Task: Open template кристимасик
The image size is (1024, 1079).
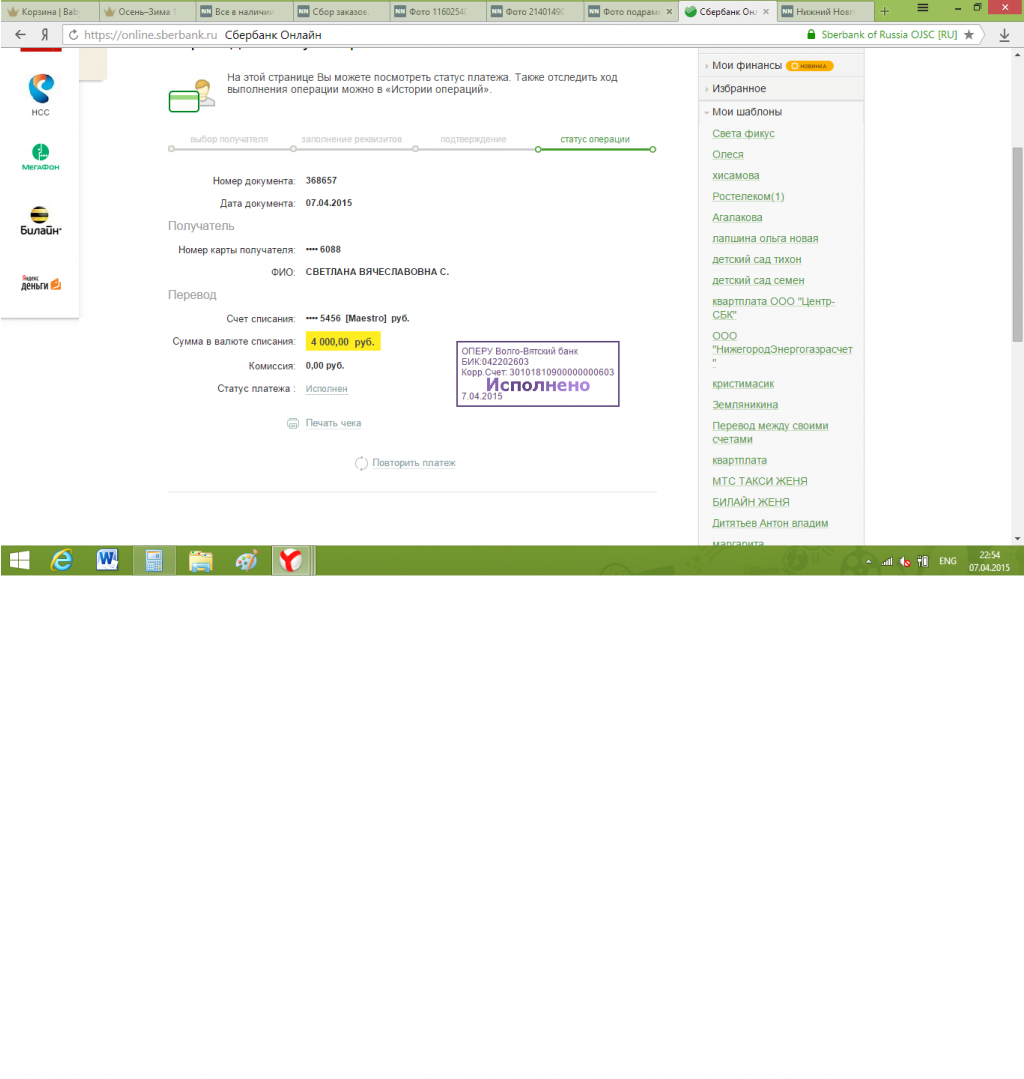Action: click(743, 384)
